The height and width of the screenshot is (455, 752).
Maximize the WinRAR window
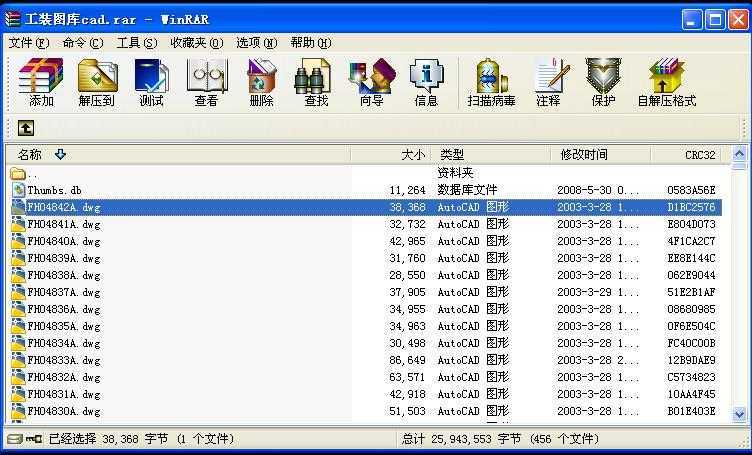tap(715, 20)
